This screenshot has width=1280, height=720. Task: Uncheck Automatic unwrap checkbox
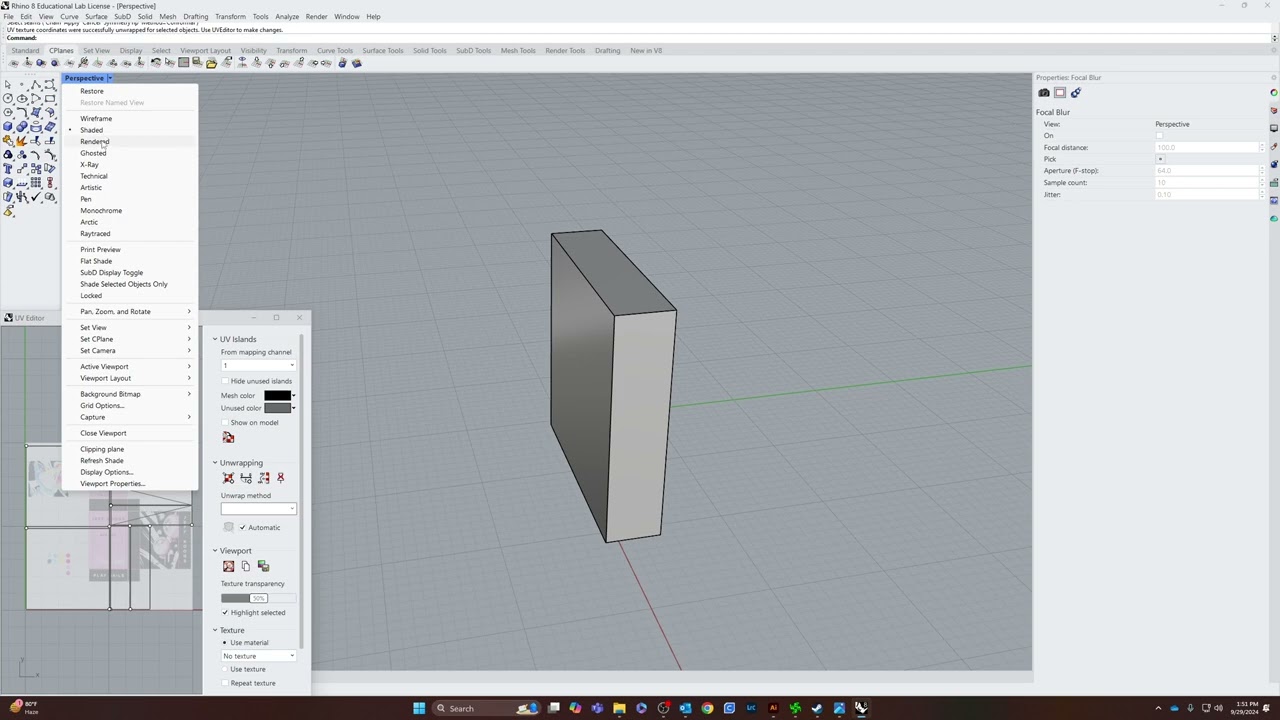242,528
